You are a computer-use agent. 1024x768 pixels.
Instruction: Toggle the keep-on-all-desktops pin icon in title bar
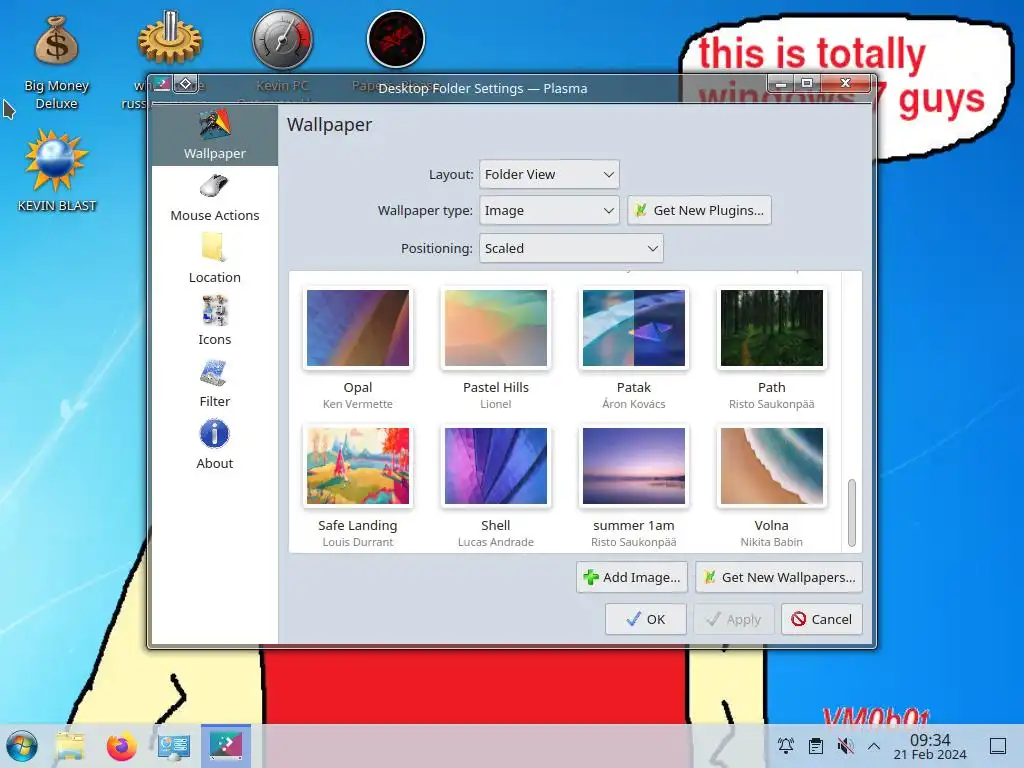185,84
